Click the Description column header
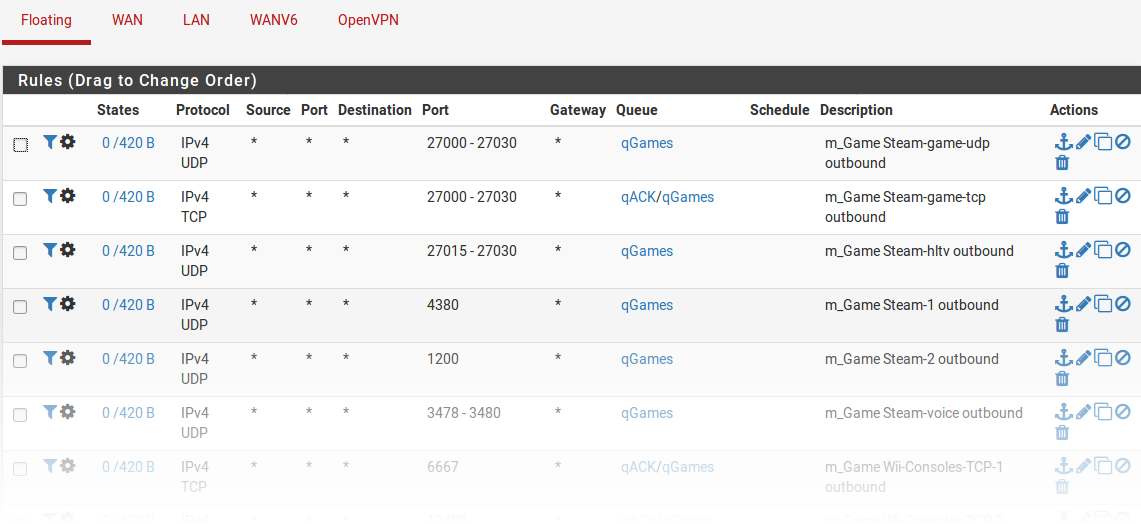 [856, 110]
